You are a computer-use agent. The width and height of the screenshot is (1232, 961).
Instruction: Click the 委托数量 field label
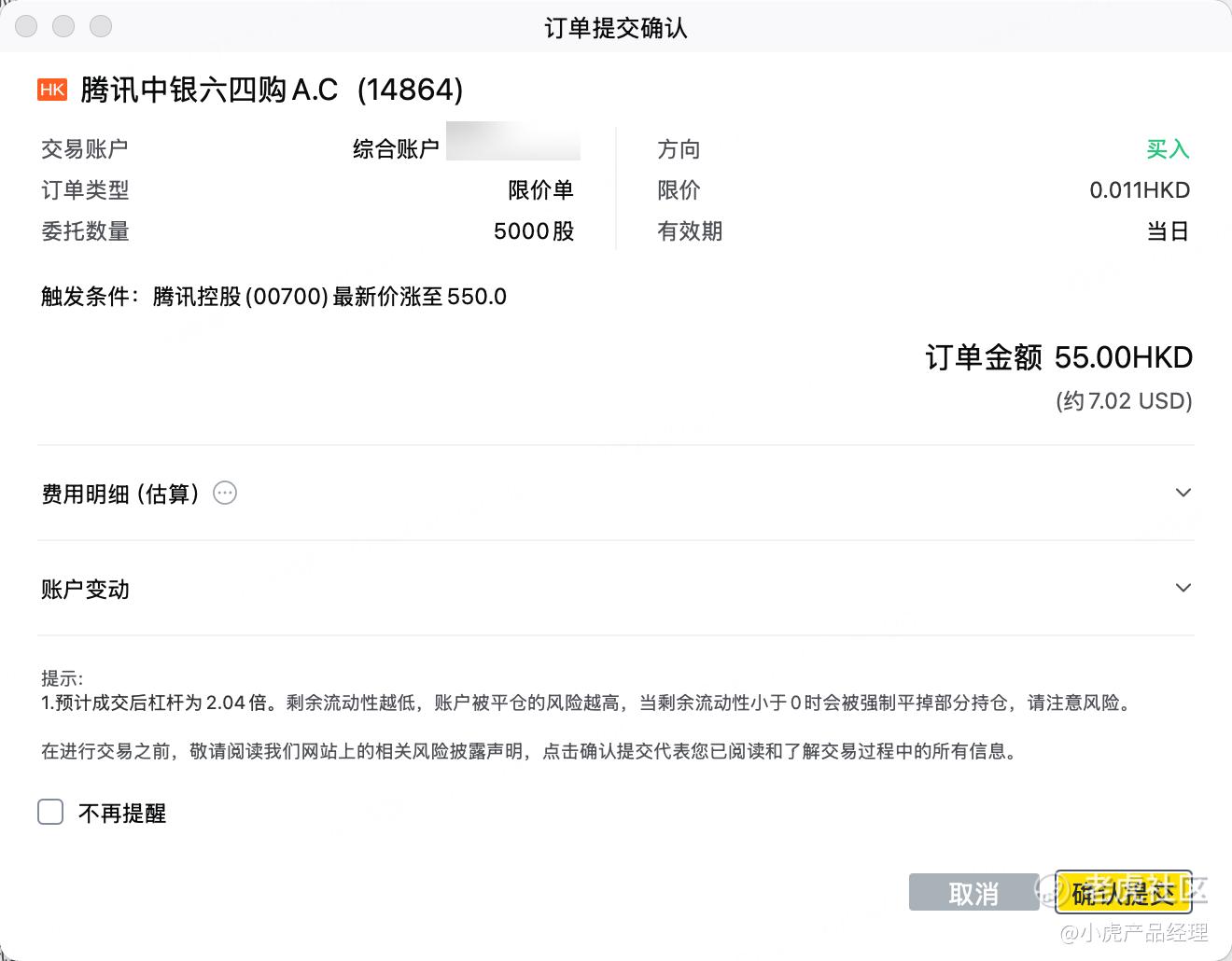pyautogui.click(x=85, y=231)
